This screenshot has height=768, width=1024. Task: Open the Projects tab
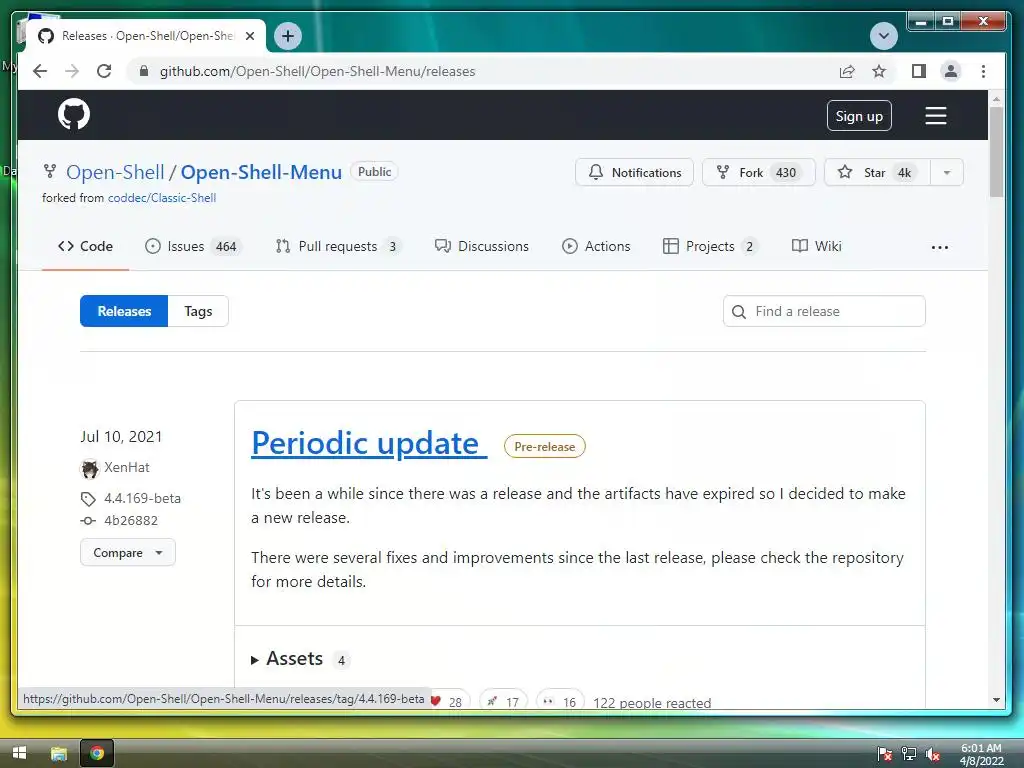point(711,246)
